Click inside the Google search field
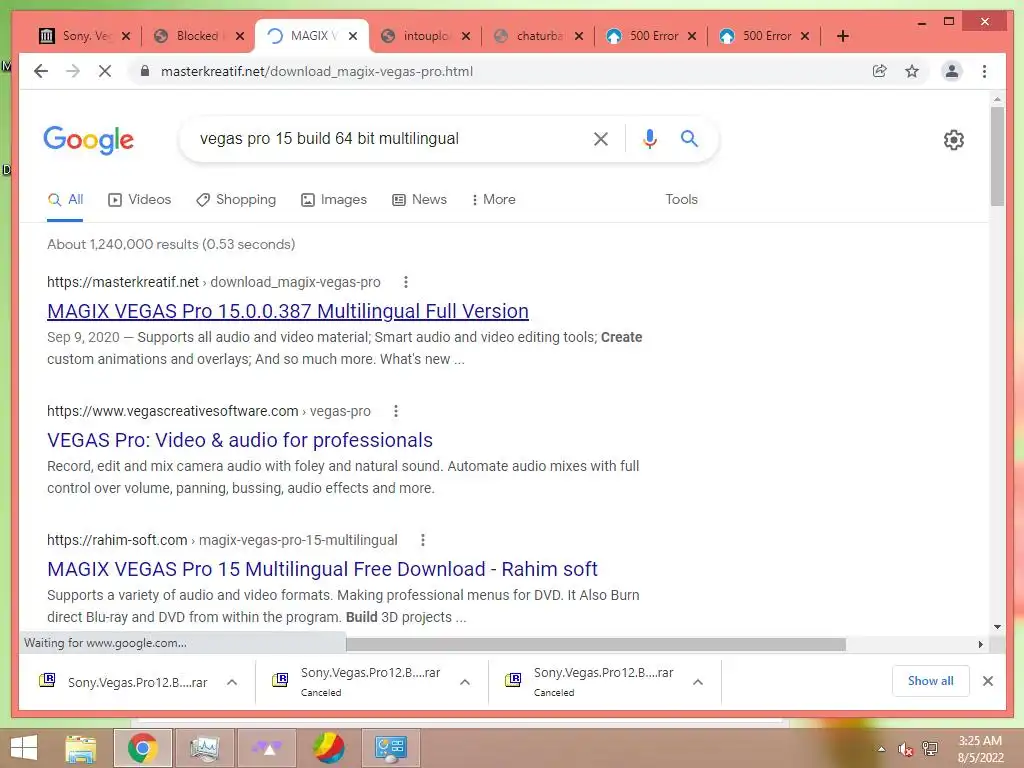Viewport: 1024px width, 768px height. pos(385,138)
